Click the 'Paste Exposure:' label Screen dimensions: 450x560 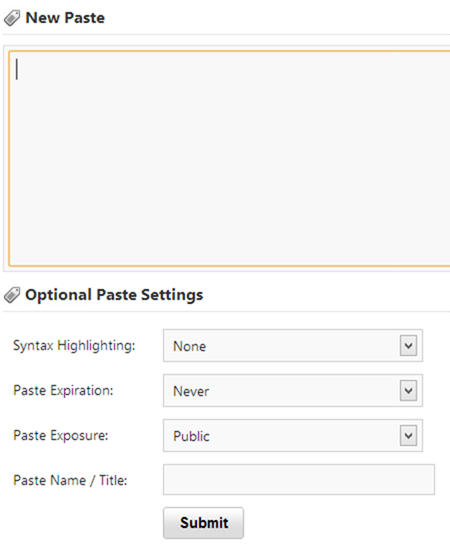61,435
